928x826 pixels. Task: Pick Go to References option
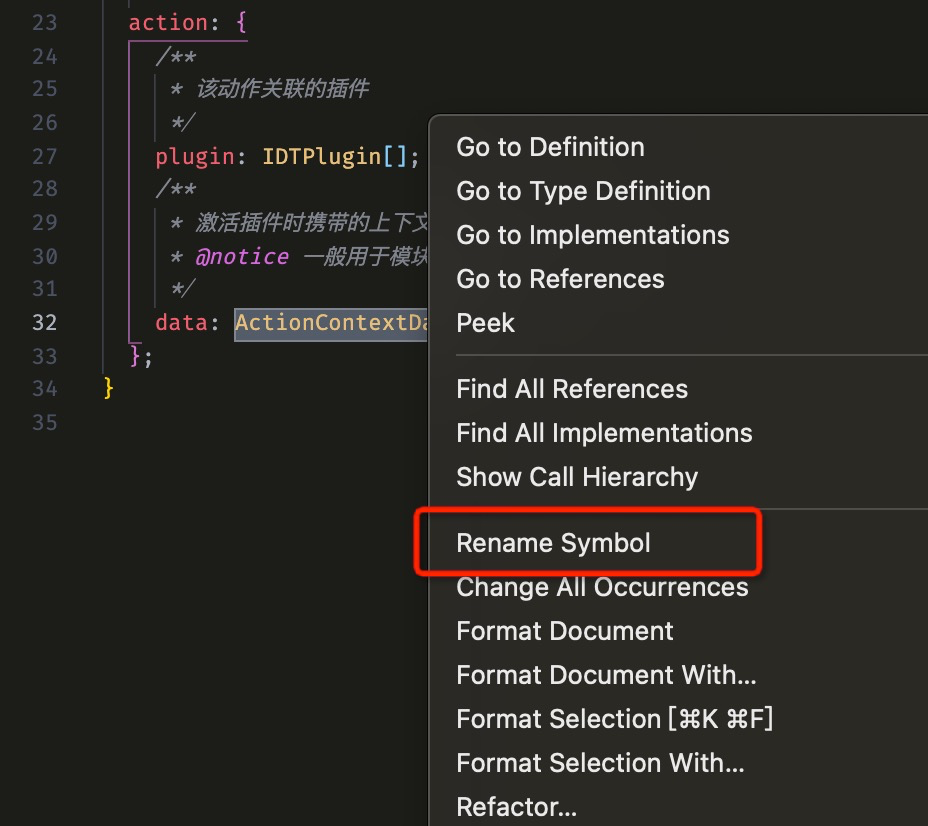coord(560,279)
